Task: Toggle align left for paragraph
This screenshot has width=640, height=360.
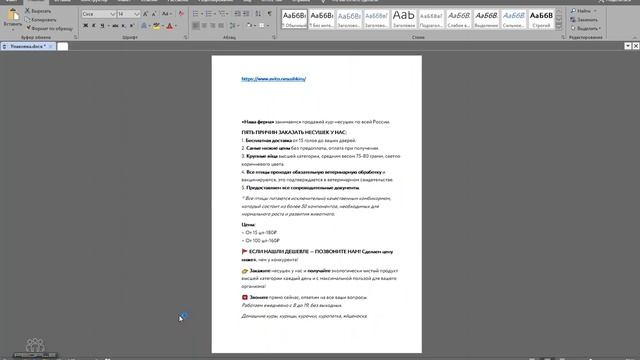Action: (x=196, y=26)
